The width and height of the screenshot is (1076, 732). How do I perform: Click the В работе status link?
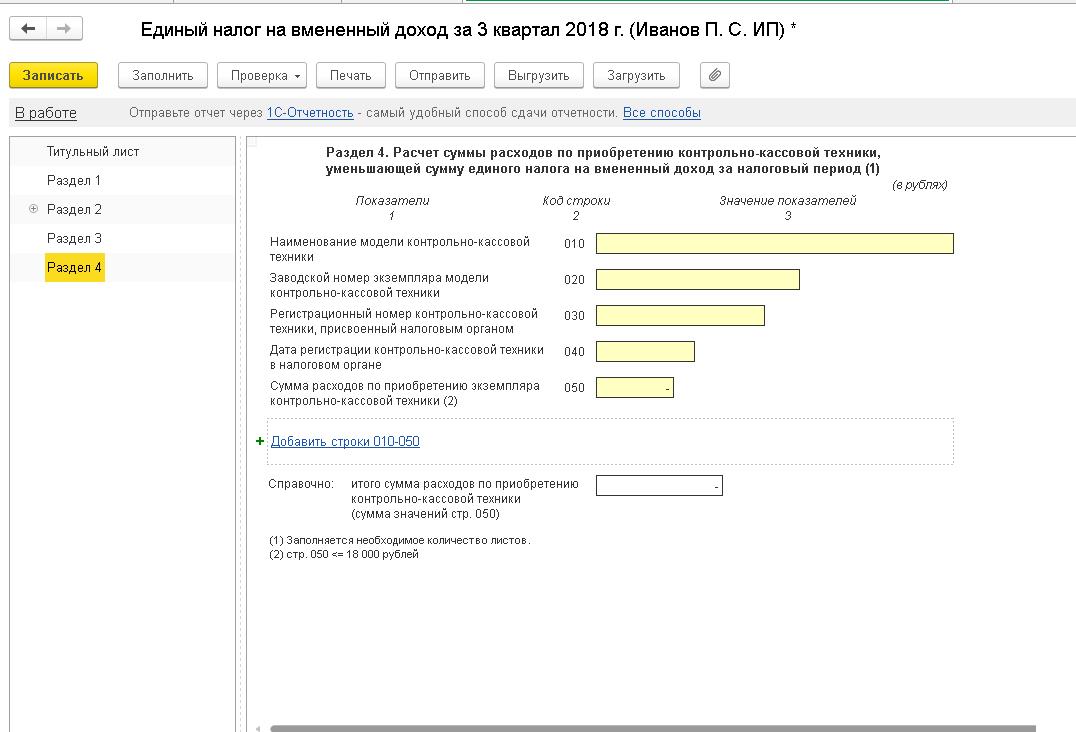pyautogui.click(x=46, y=113)
